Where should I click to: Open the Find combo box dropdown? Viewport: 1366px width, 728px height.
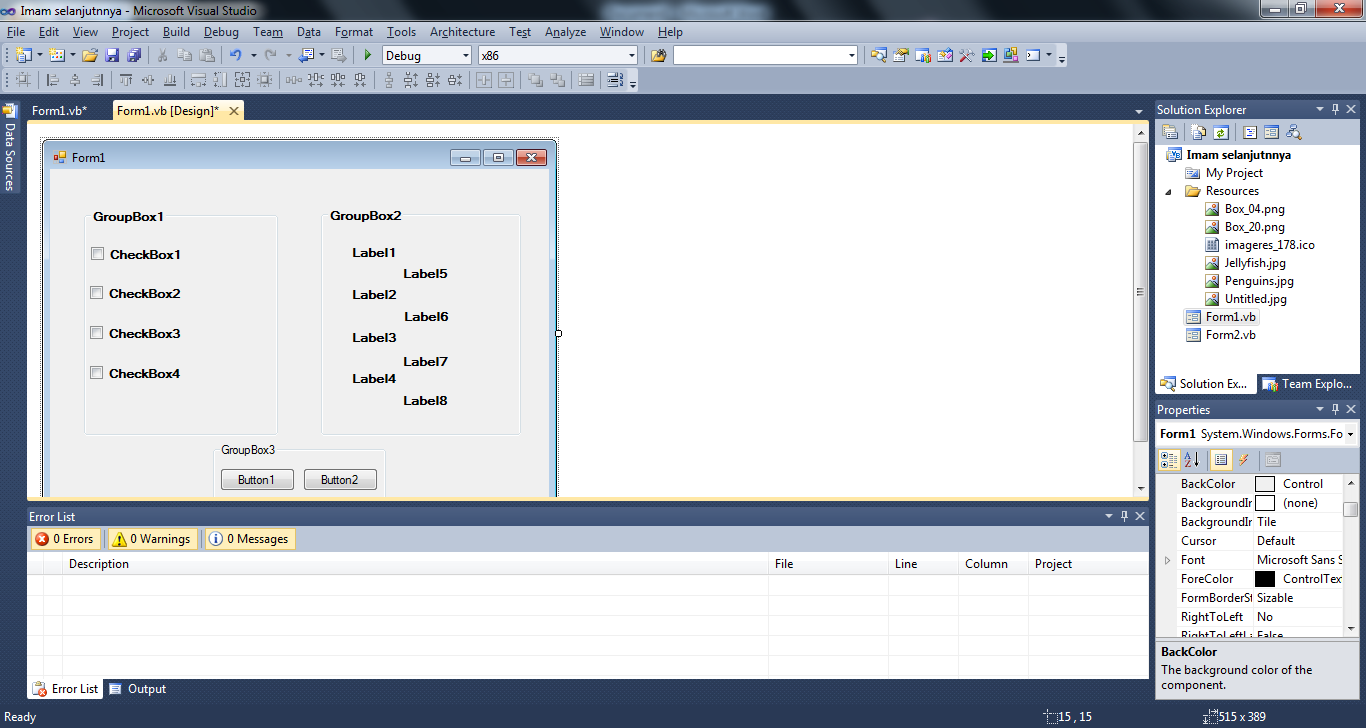(x=852, y=56)
